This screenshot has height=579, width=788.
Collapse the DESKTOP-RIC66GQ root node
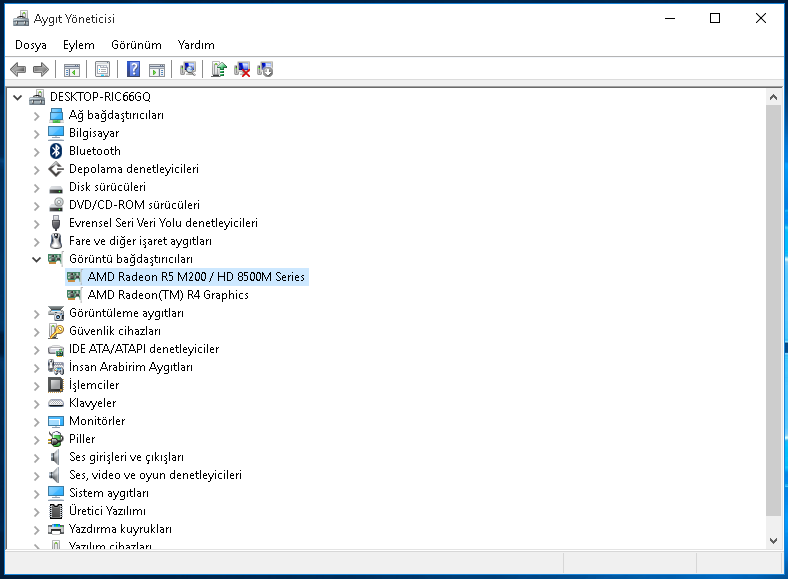tap(18, 97)
